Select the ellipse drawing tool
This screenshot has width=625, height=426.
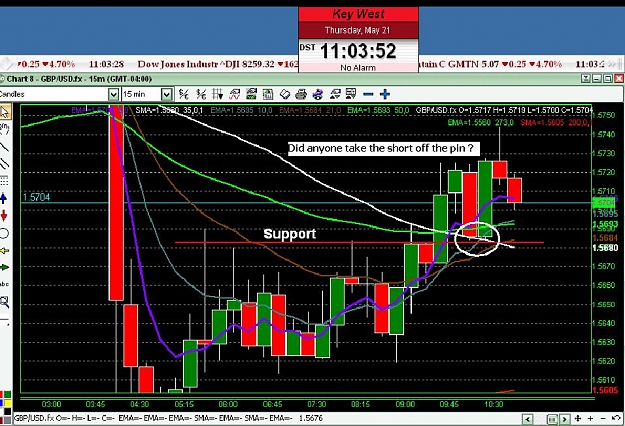point(4,234)
